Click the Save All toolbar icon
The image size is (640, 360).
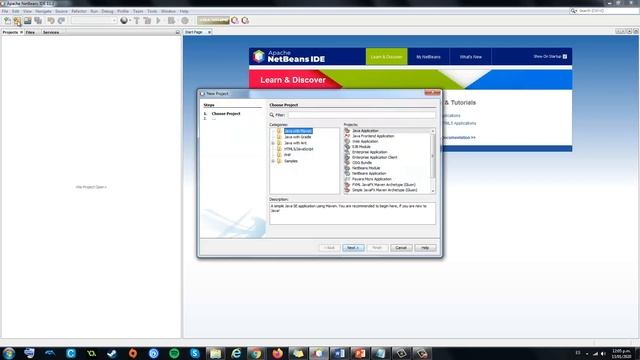[38, 20]
